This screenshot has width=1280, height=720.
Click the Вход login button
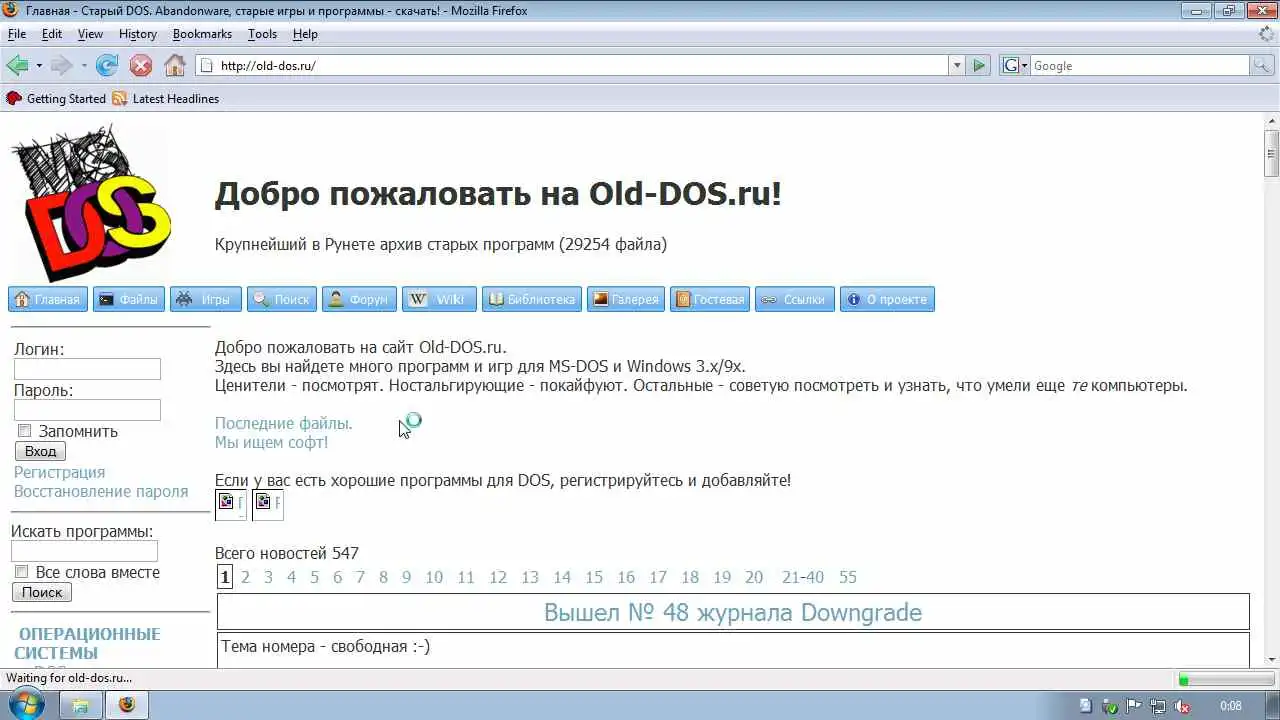(x=40, y=452)
